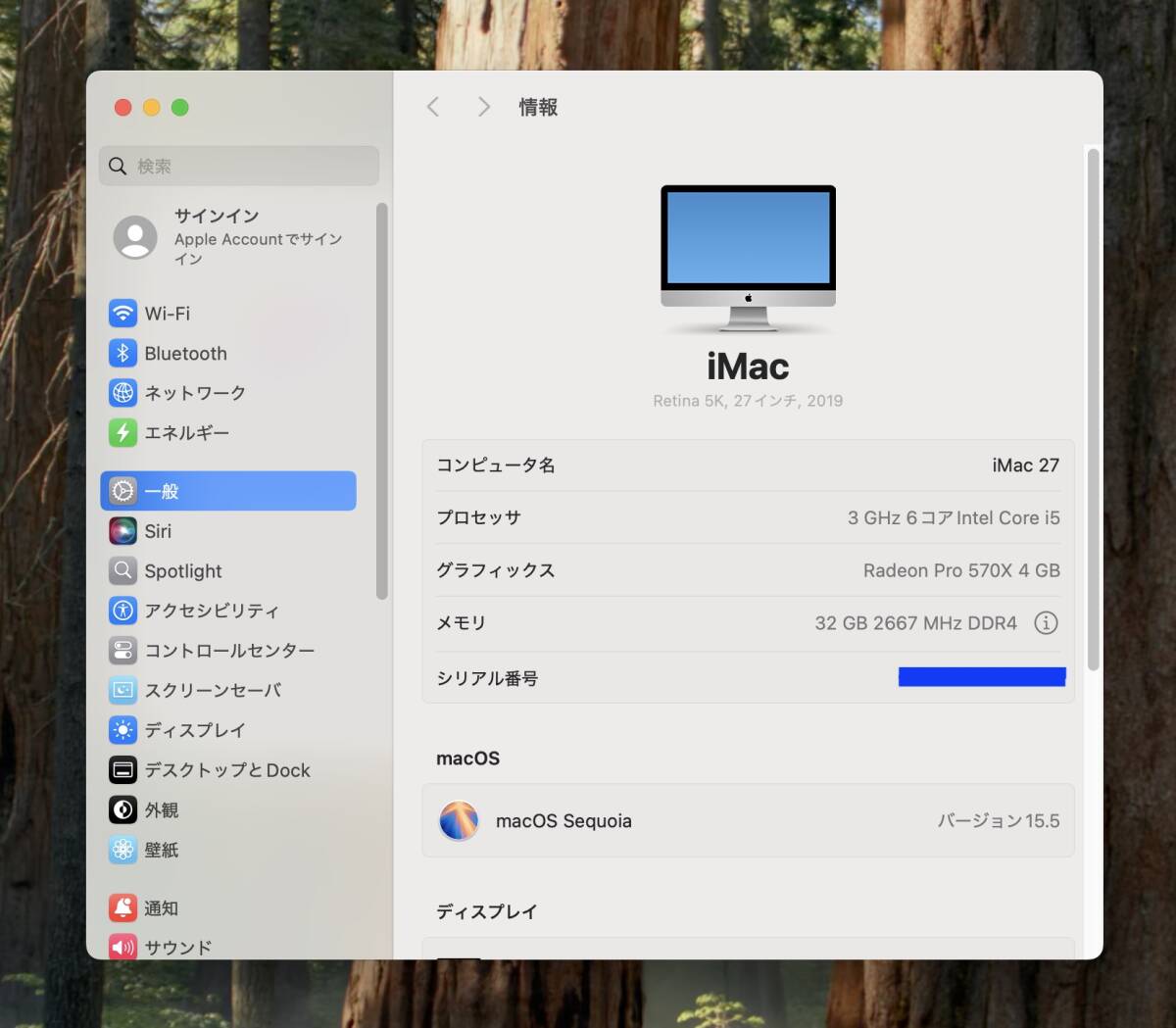Open ディスプレイ sidebar label
This screenshot has width=1176, height=1028.
[195, 730]
